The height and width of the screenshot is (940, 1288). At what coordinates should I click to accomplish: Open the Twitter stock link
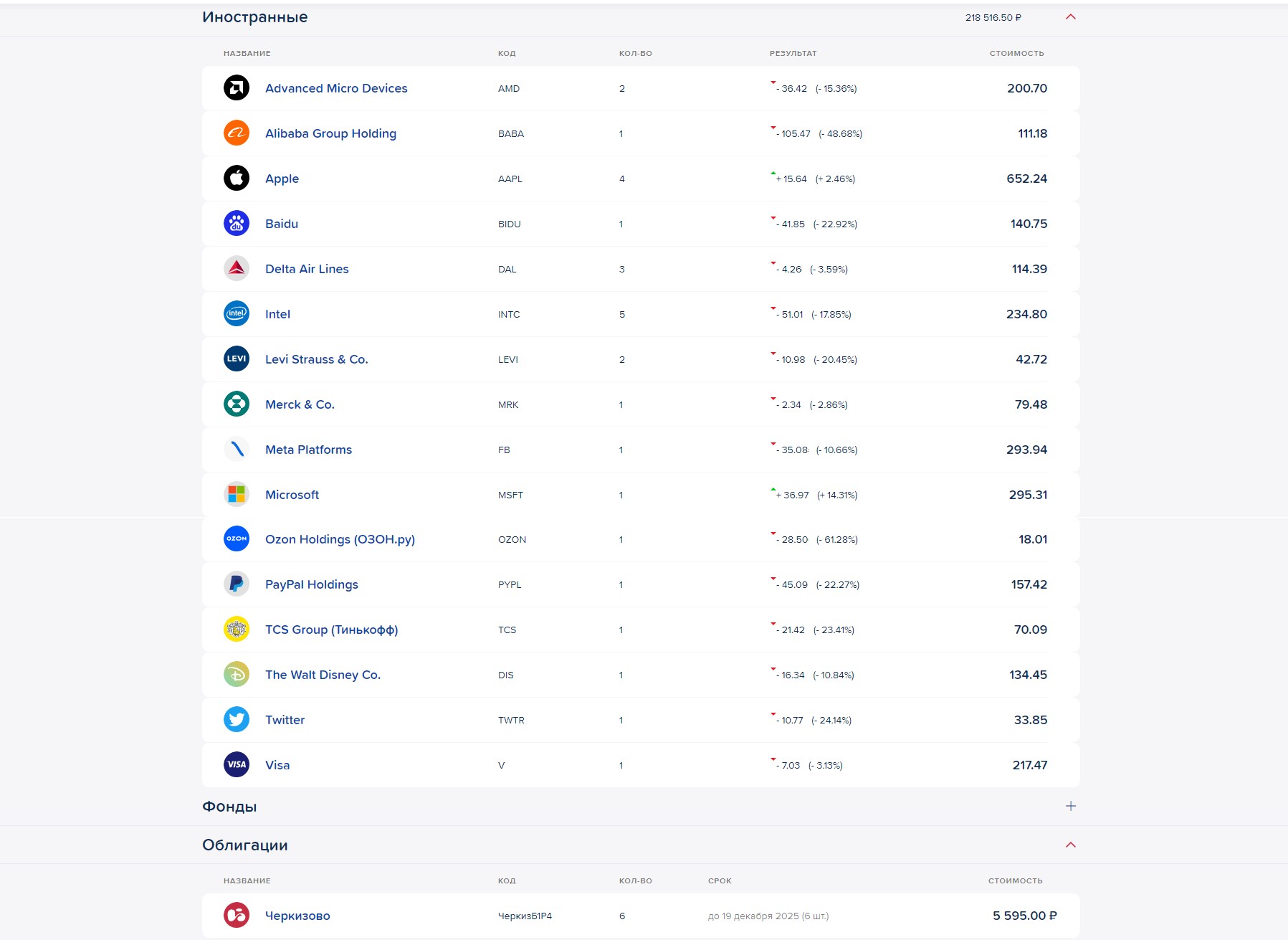pyautogui.click(x=285, y=720)
